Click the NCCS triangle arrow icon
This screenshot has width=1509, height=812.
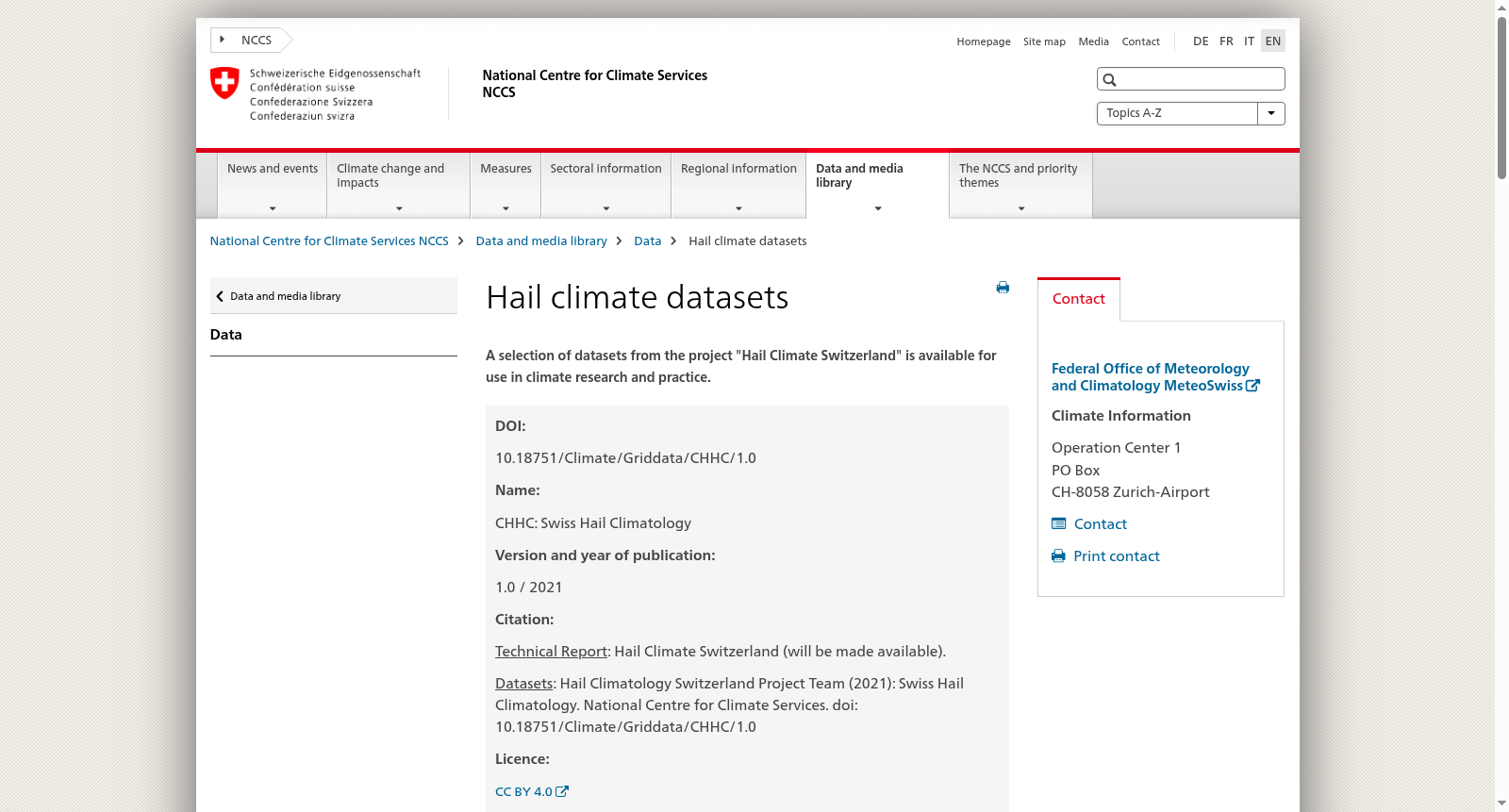pyautogui.click(x=223, y=40)
